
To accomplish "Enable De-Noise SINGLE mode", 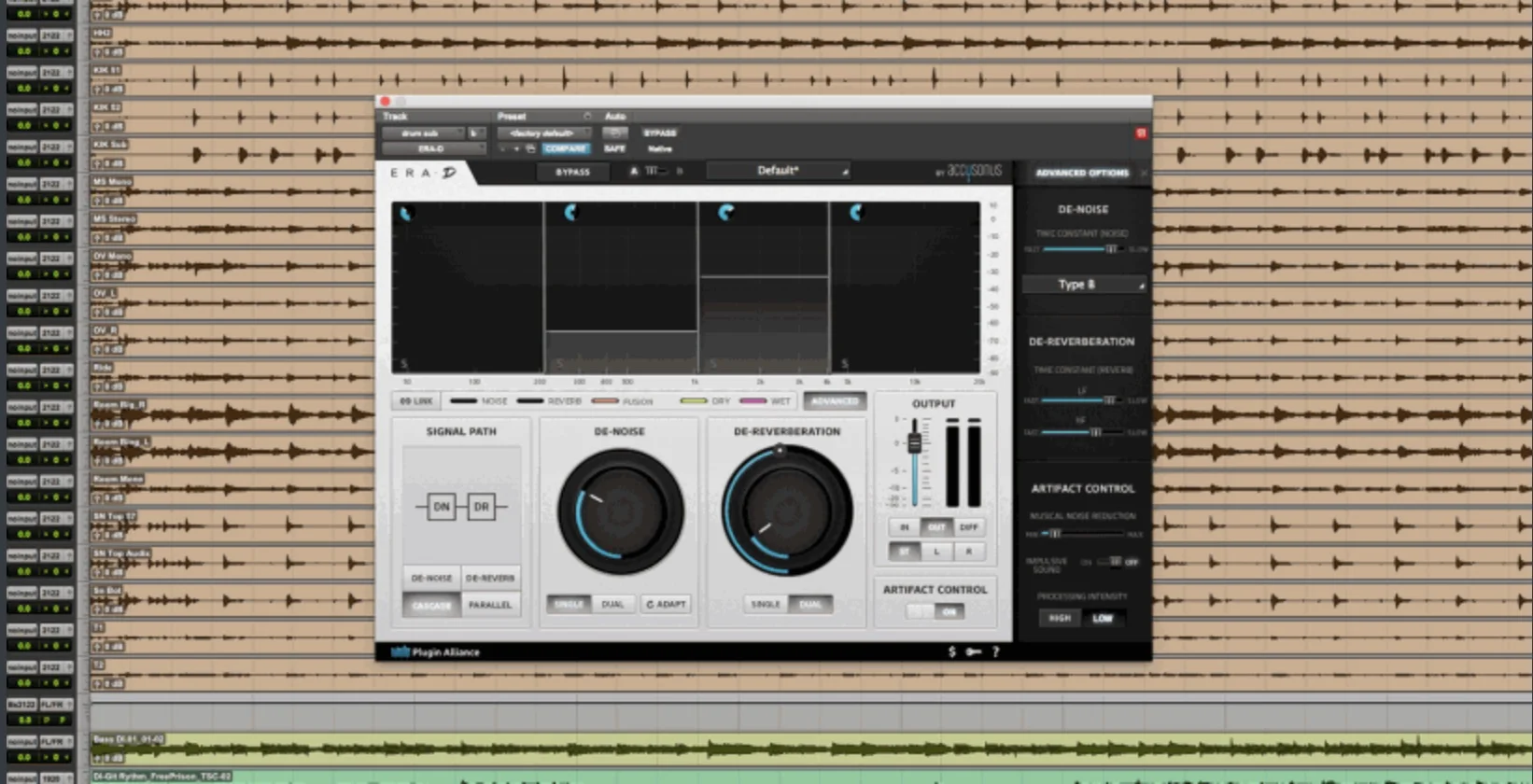I will coord(568,604).
